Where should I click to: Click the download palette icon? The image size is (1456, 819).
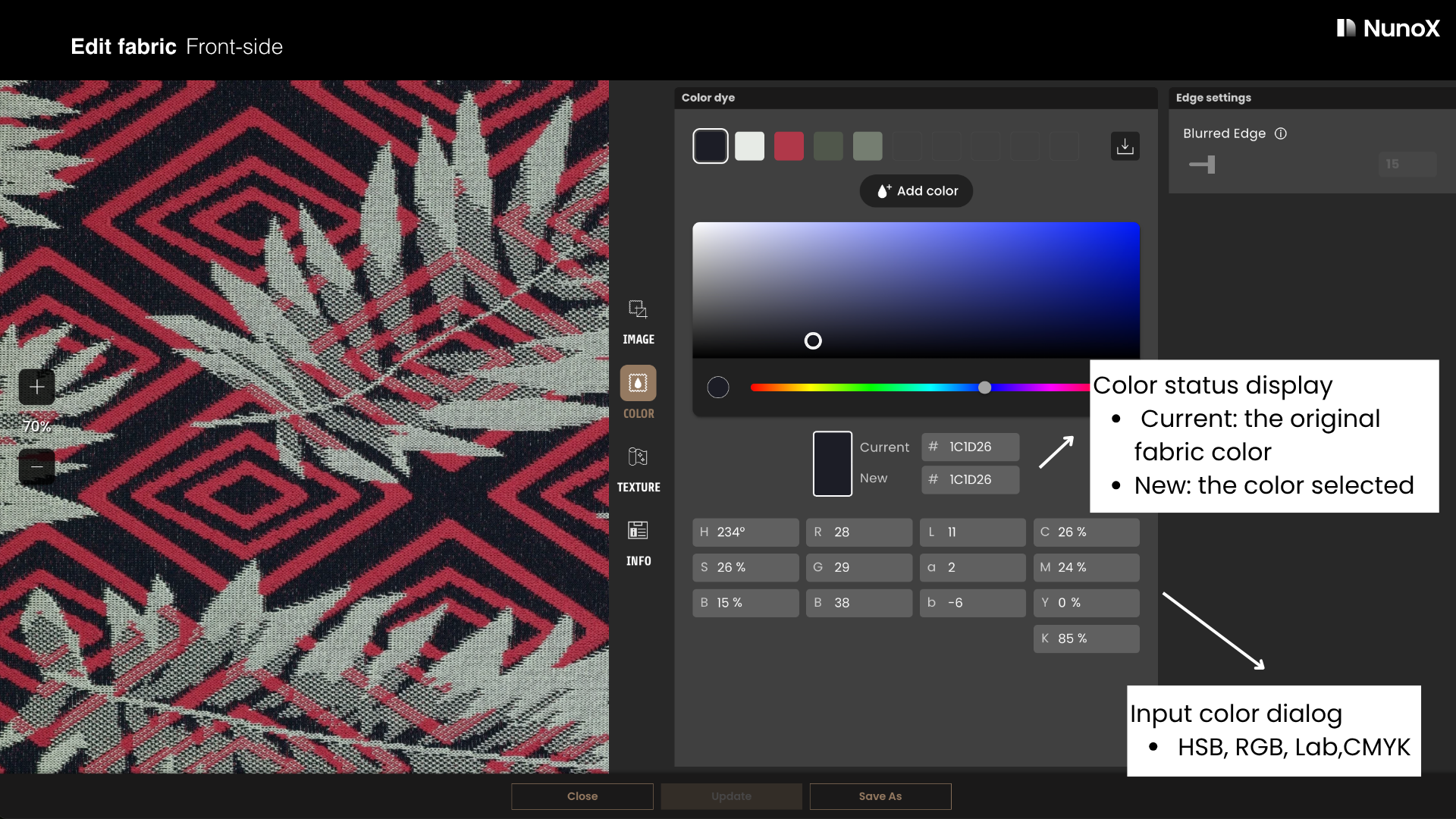[x=1125, y=146]
